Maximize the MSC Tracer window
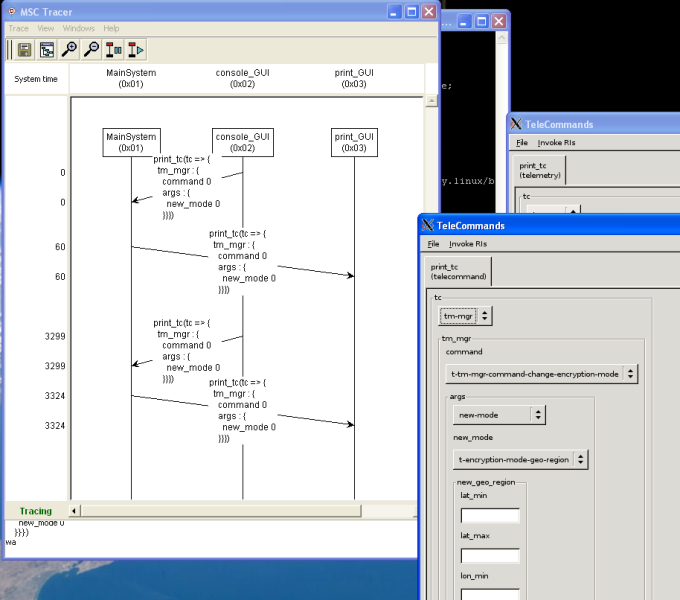 pos(412,12)
